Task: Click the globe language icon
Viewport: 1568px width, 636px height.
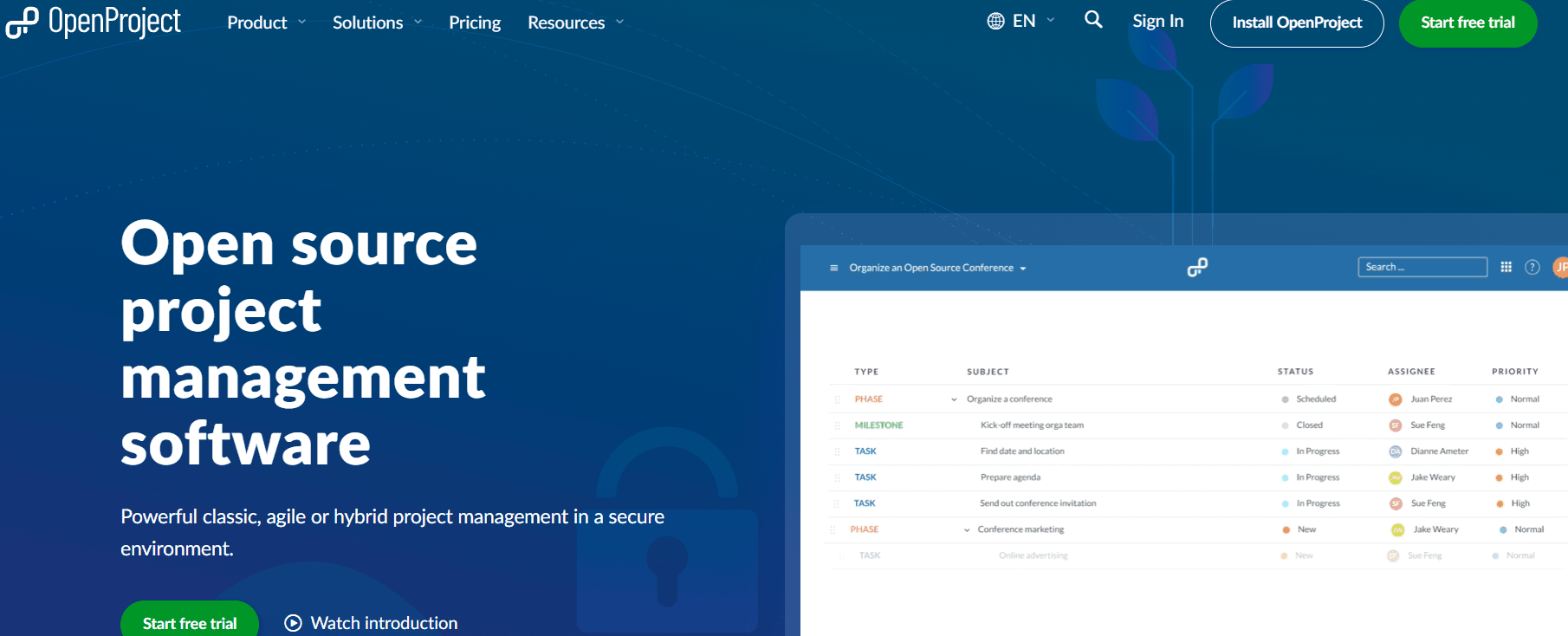Action: pos(995,21)
